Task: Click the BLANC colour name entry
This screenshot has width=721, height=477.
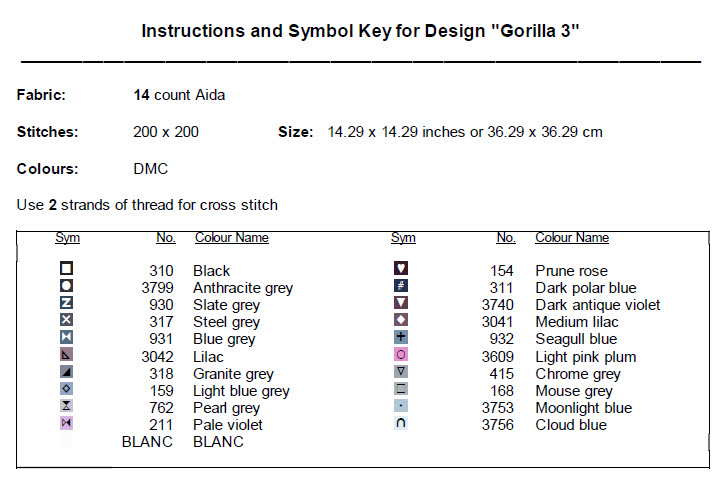Action: click(218, 442)
